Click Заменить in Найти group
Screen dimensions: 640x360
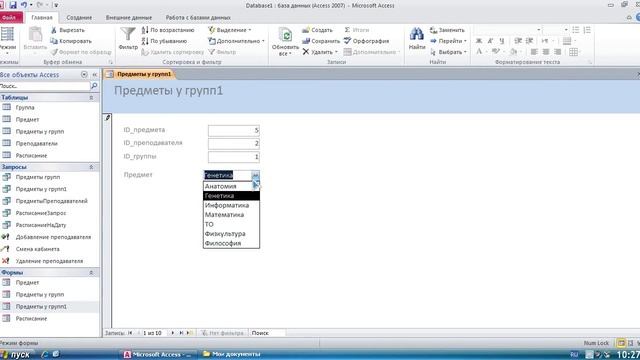447,30
